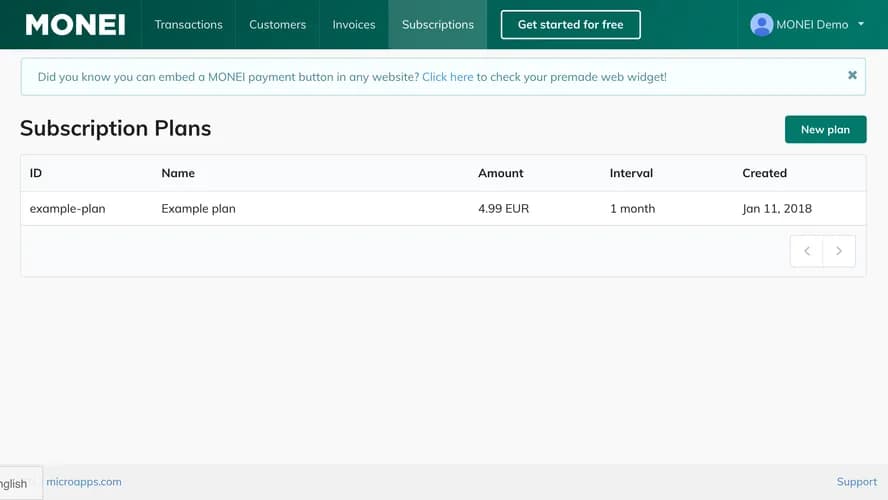Click Get started for free button
Screen dimensions: 888x500
[x=570, y=24]
